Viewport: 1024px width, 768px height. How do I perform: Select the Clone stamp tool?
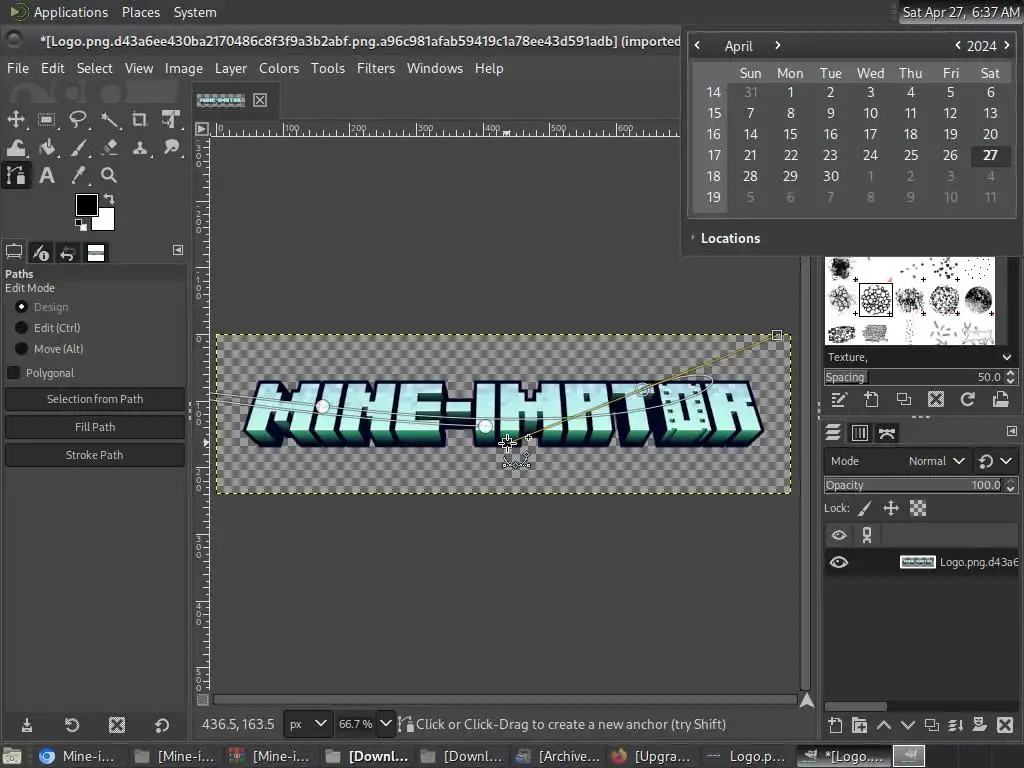[x=140, y=148]
